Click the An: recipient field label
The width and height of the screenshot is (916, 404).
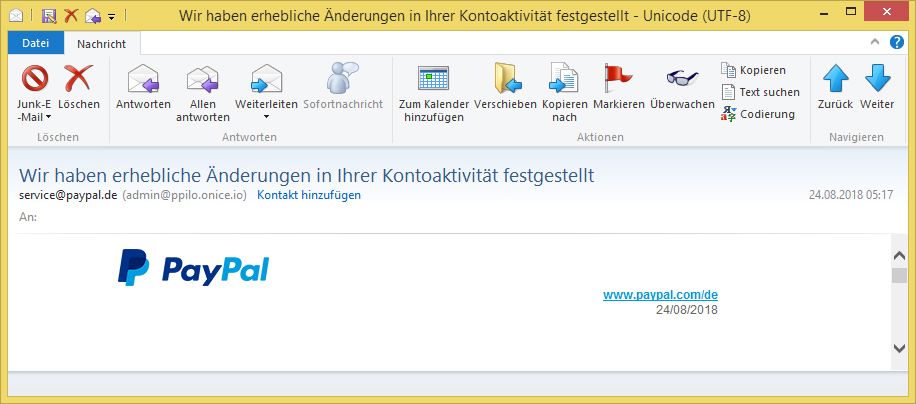27,217
